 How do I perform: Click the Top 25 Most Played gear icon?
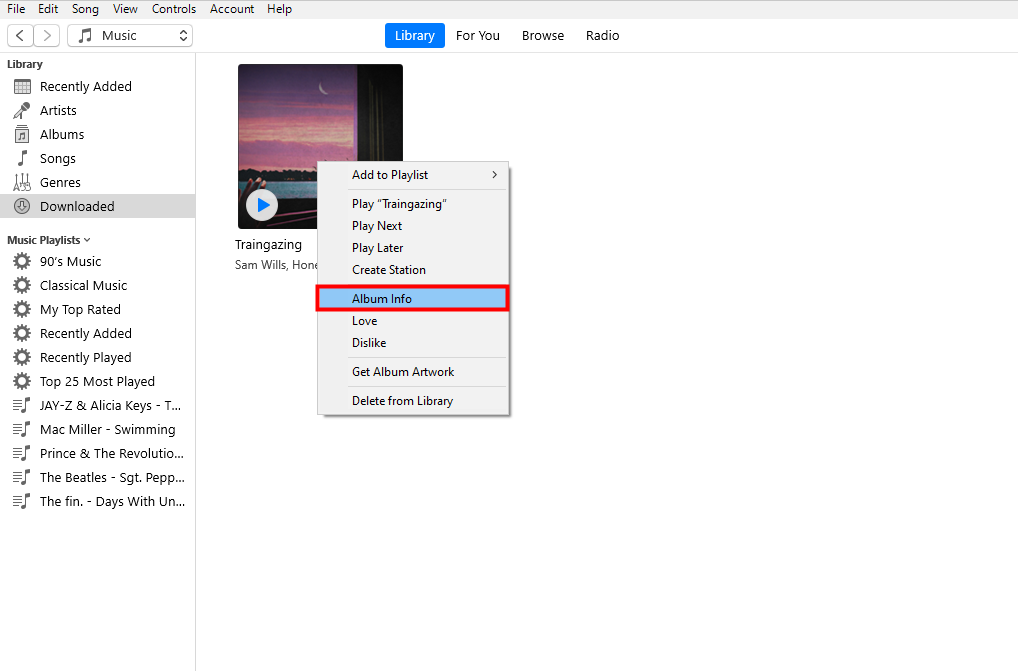click(22, 382)
